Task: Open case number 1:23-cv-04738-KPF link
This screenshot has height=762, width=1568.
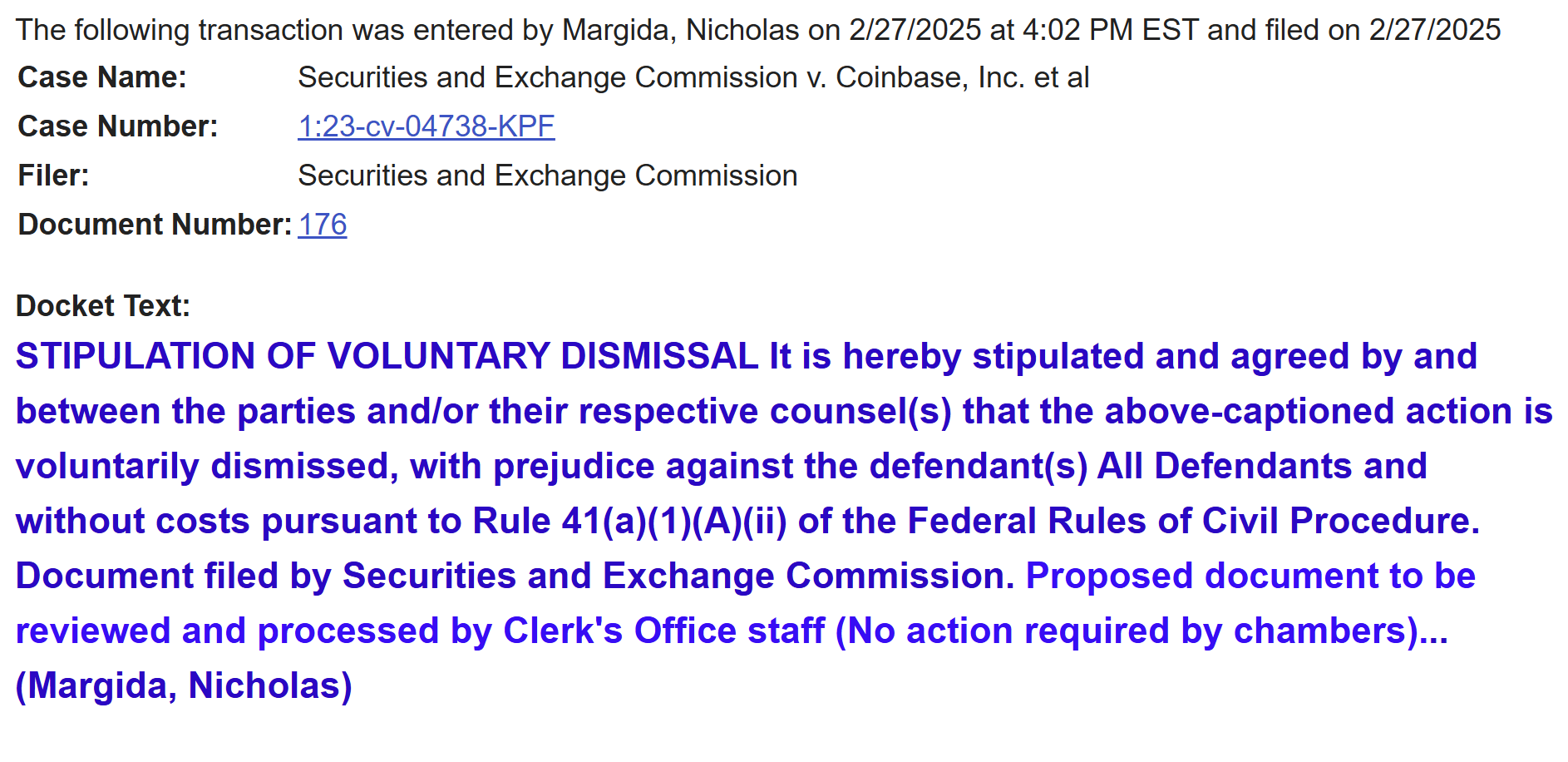Action: coord(426,126)
